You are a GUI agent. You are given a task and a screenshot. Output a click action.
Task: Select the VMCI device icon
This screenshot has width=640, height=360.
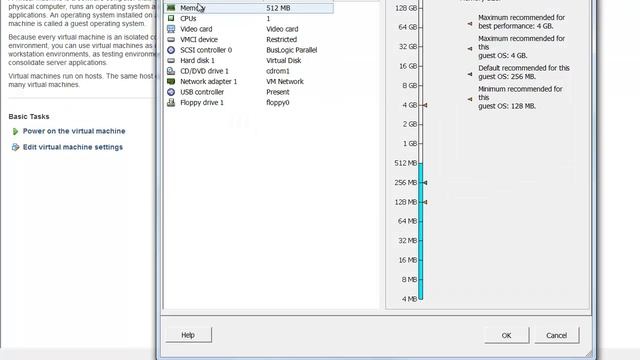tap(171, 40)
